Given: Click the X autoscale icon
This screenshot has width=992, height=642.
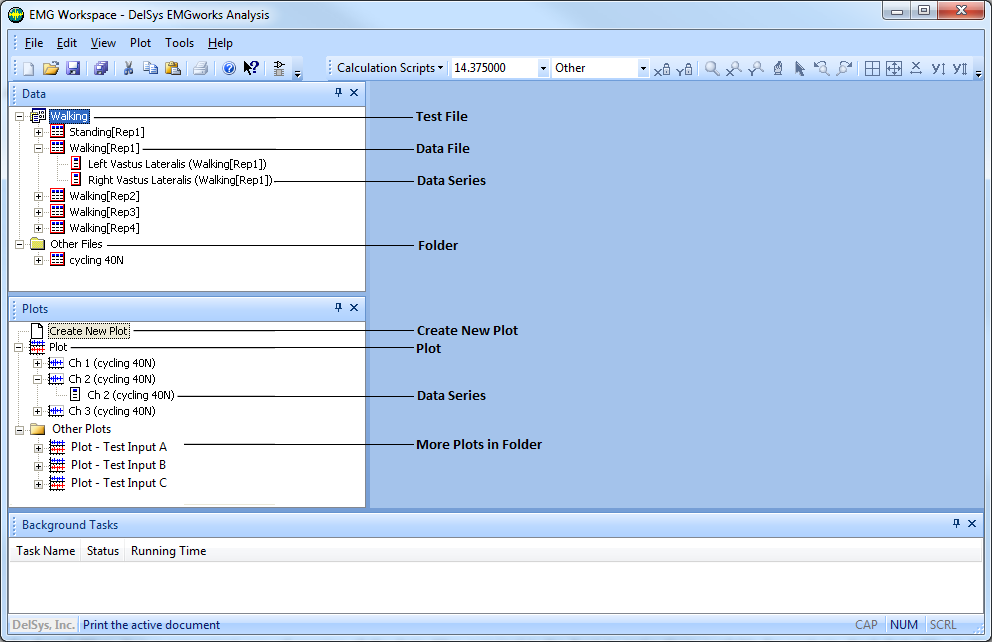Looking at the screenshot, I should pos(915,68).
